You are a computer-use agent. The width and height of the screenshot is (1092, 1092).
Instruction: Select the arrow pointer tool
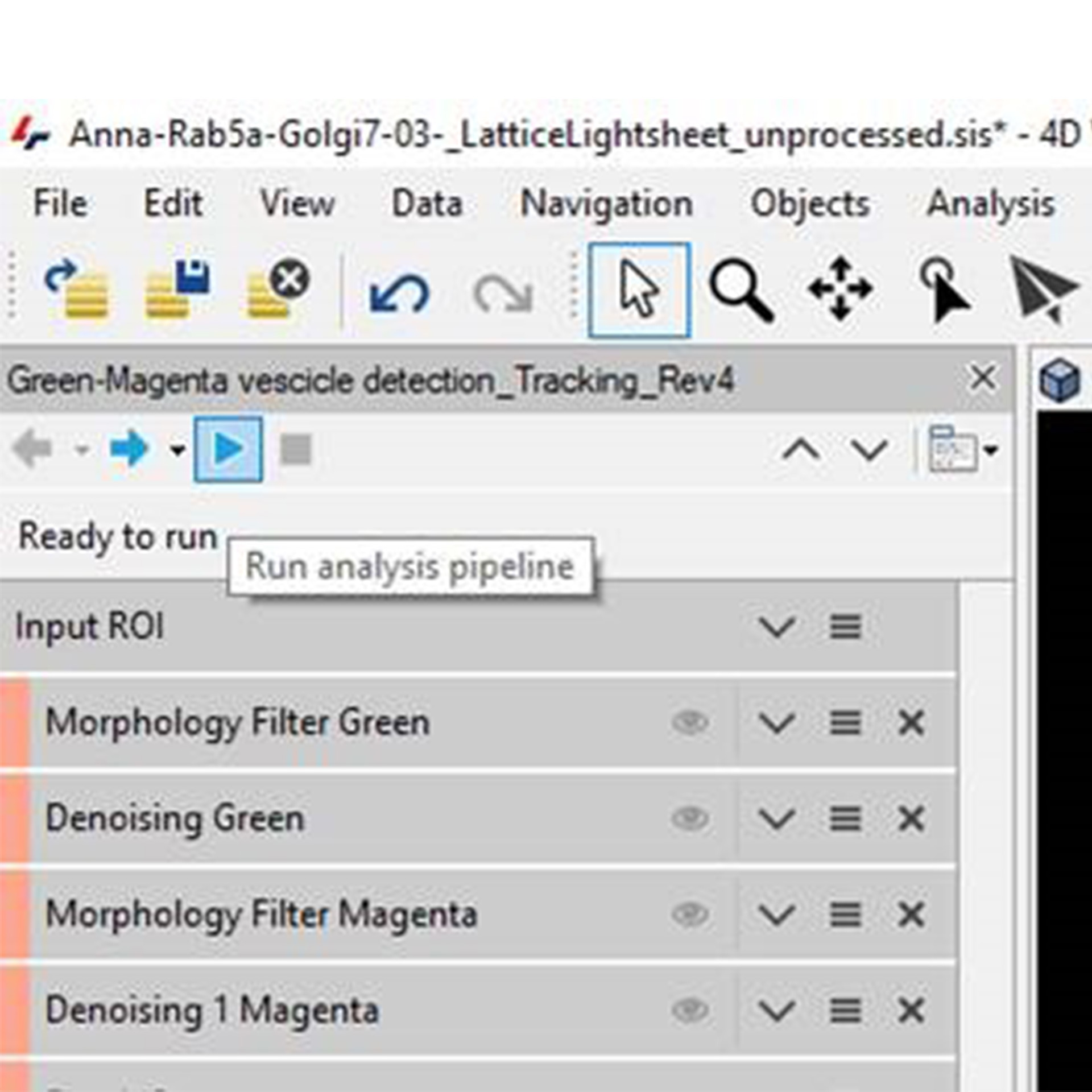pyautogui.click(x=640, y=289)
